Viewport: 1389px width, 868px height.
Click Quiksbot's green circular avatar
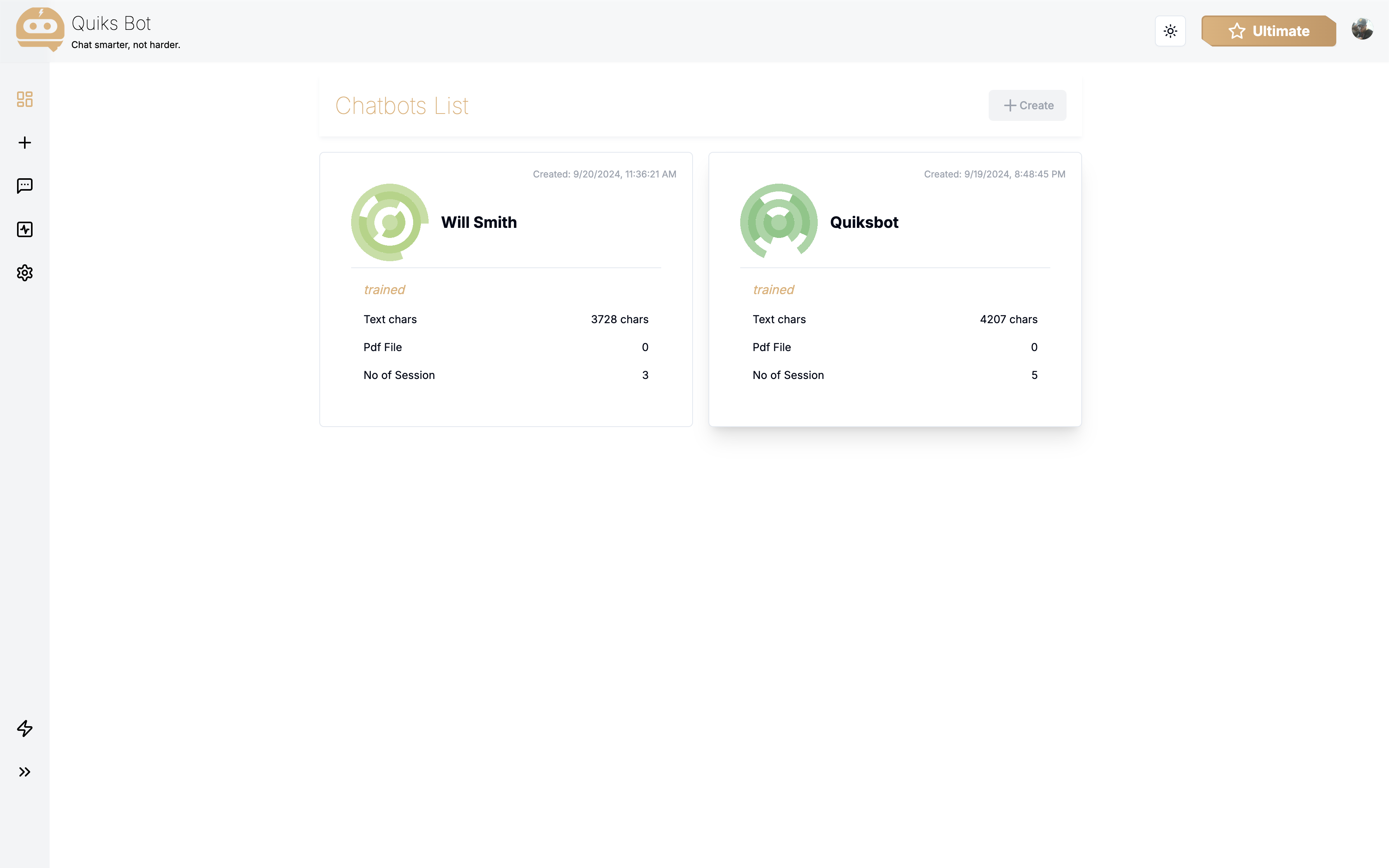click(779, 223)
